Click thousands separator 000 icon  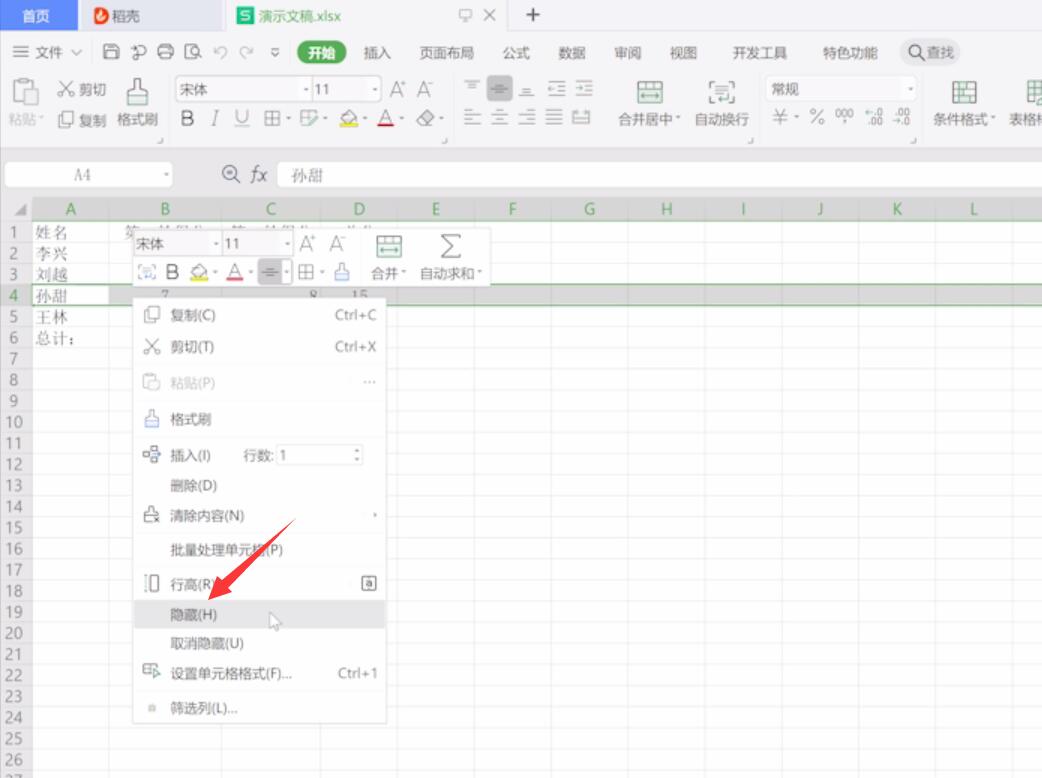[x=844, y=116]
